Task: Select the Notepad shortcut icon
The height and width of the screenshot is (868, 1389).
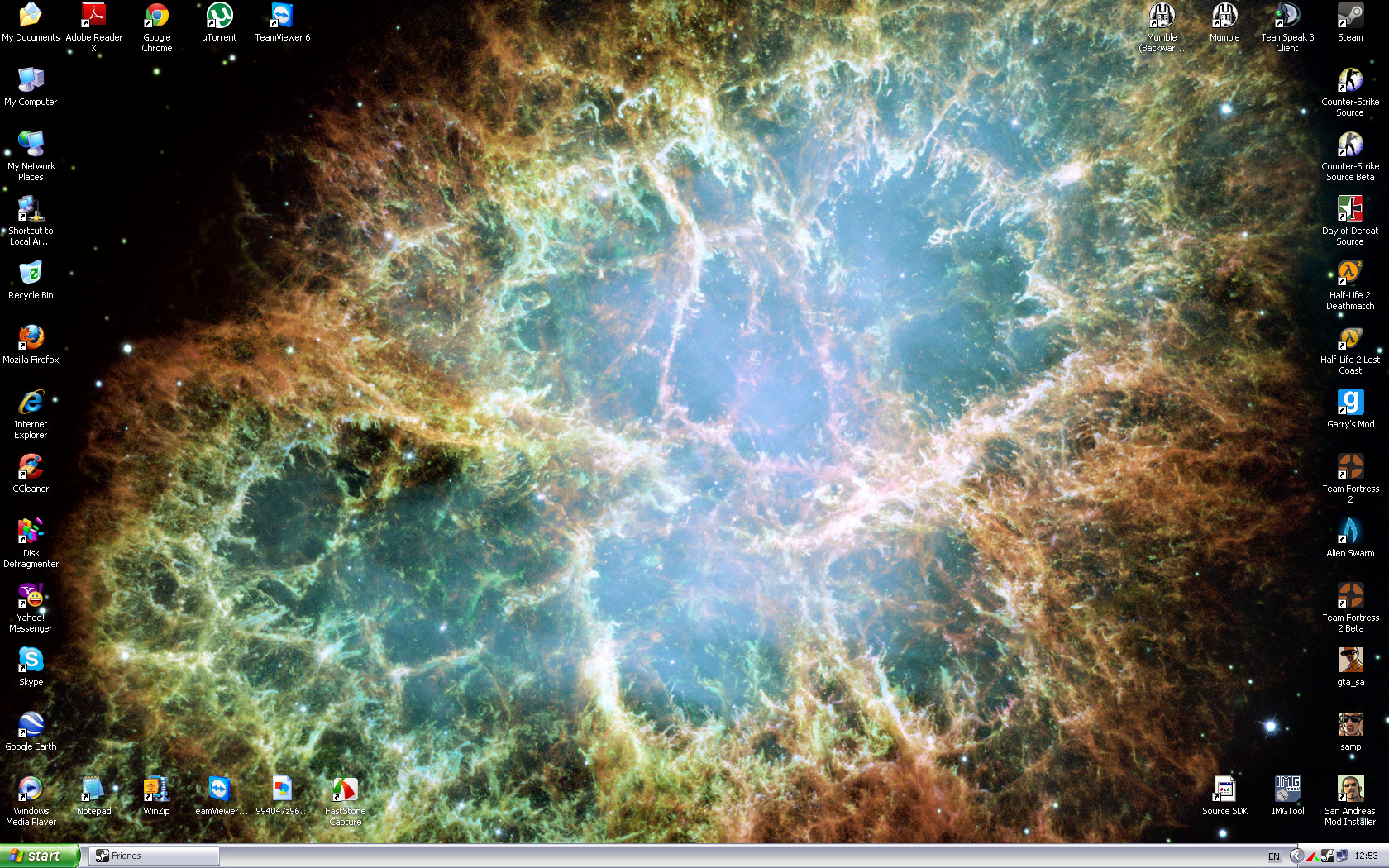Action: point(93,796)
